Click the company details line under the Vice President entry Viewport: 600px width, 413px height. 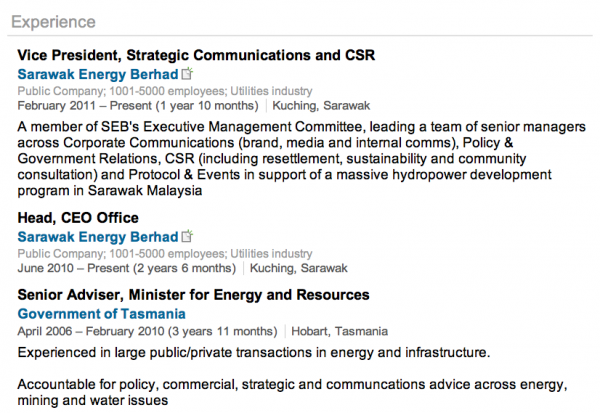coord(165,91)
